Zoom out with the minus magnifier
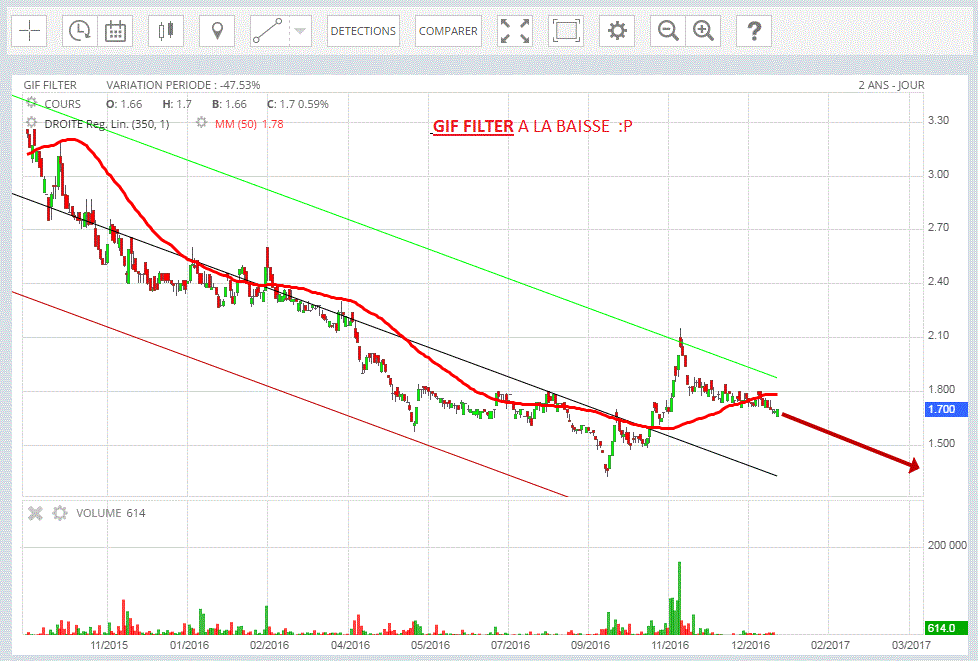 coord(668,31)
